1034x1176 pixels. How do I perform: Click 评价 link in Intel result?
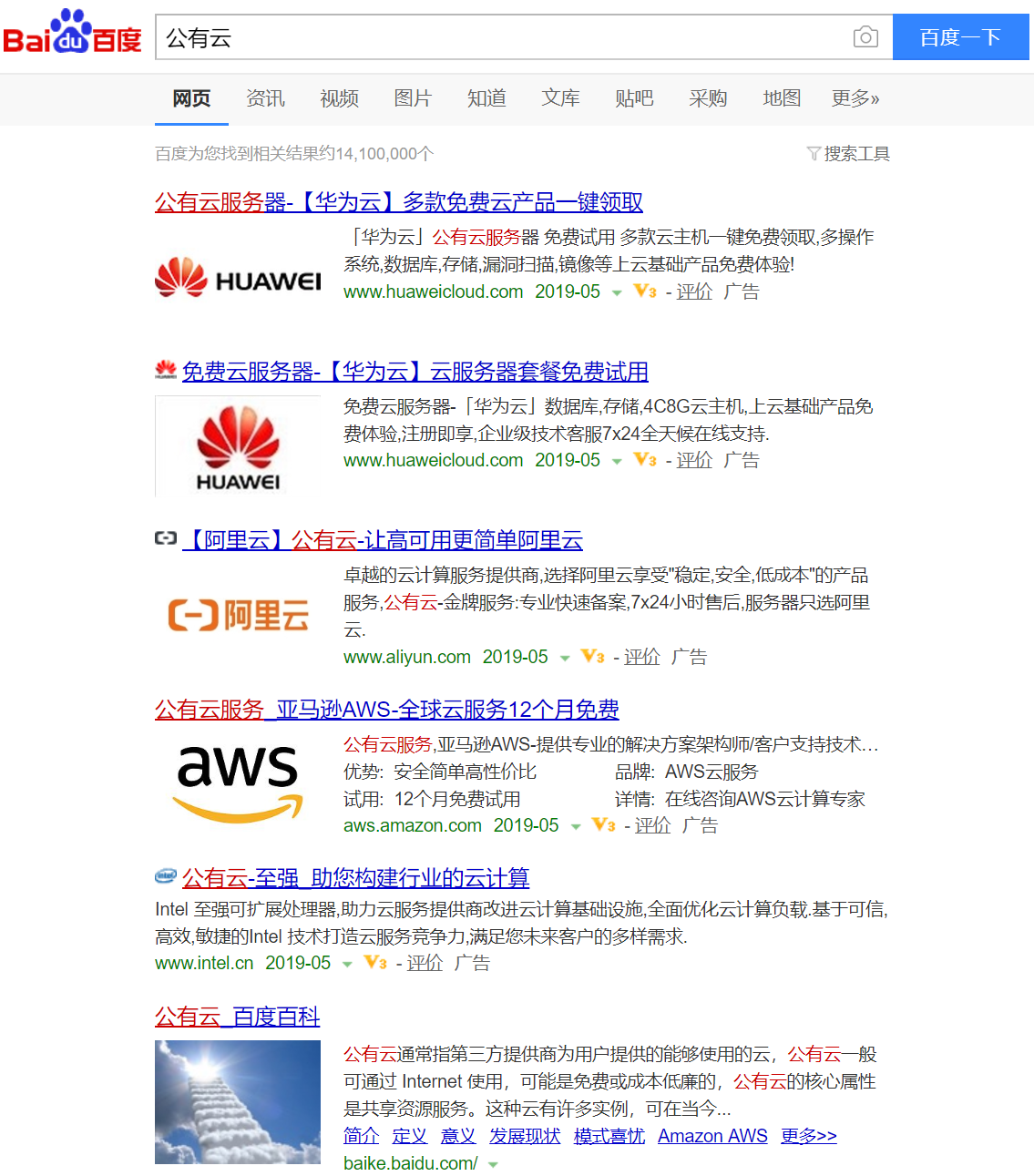[425, 963]
